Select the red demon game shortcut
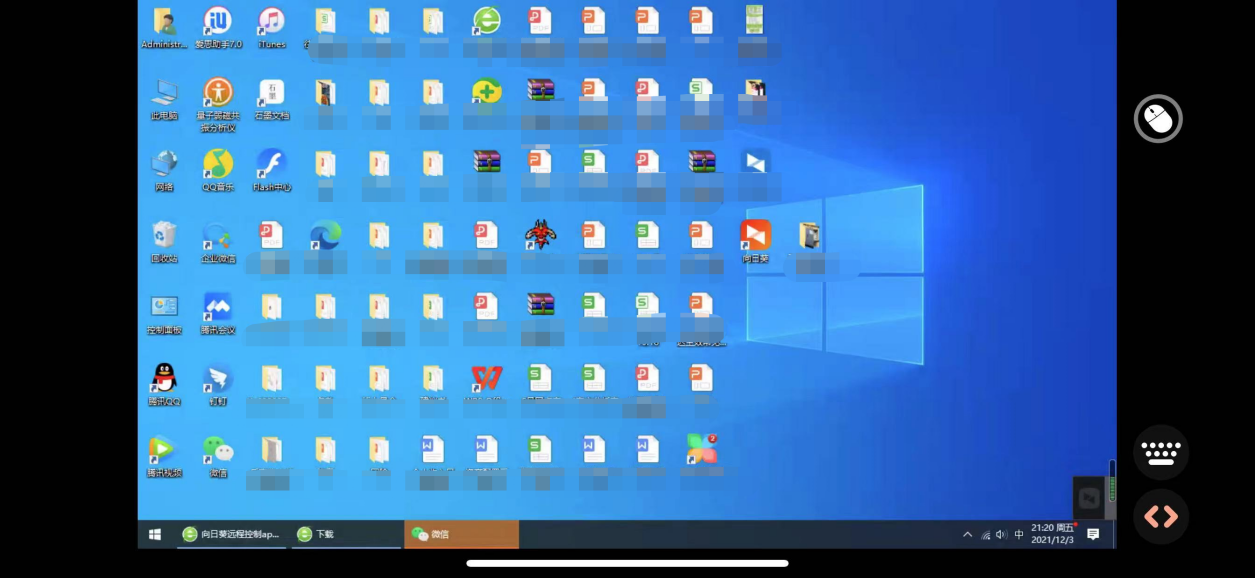Image resolution: width=1255 pixels, height=578 pixels. (x=540, y=235)
